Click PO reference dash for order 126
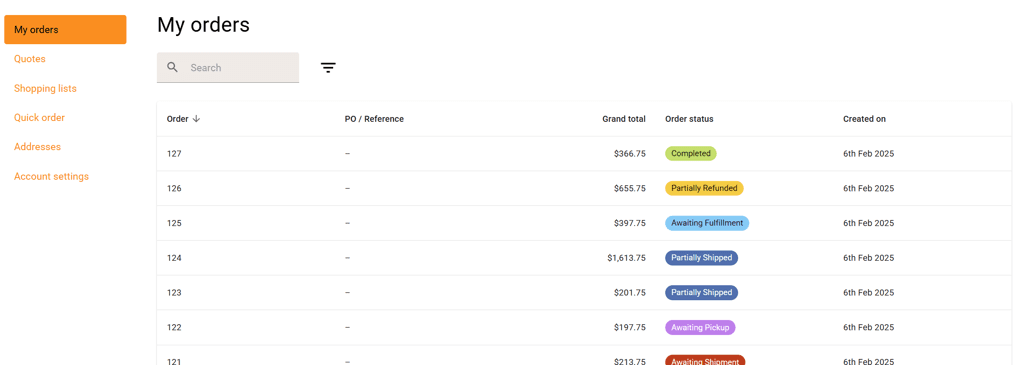Viewport: 1024px width, 365px height. click(x=347, y=188)
